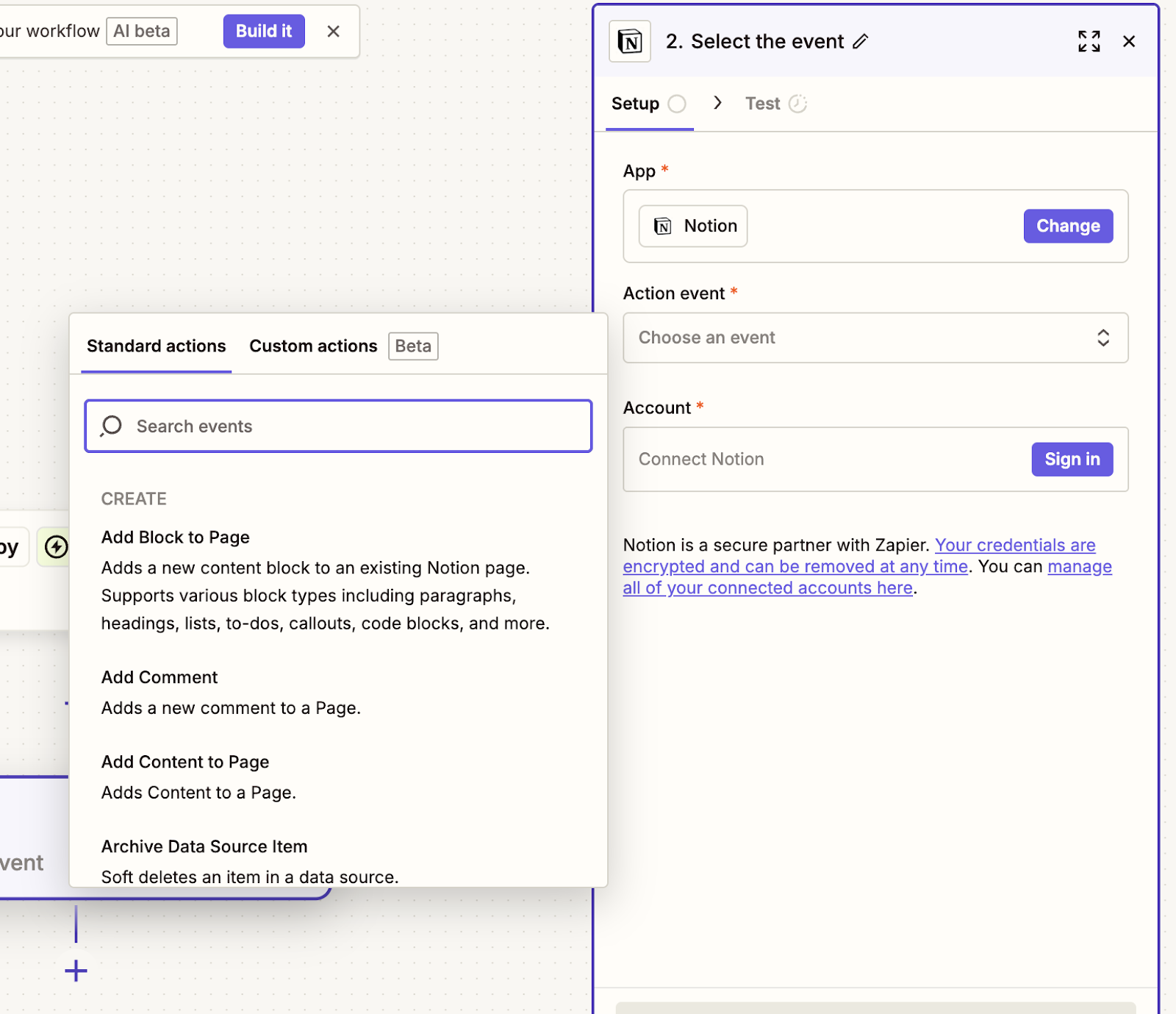The height and width of the screenshot is (1014, 1176).
Task: Open the Choose an event dropdown
Action: [875, 338]
